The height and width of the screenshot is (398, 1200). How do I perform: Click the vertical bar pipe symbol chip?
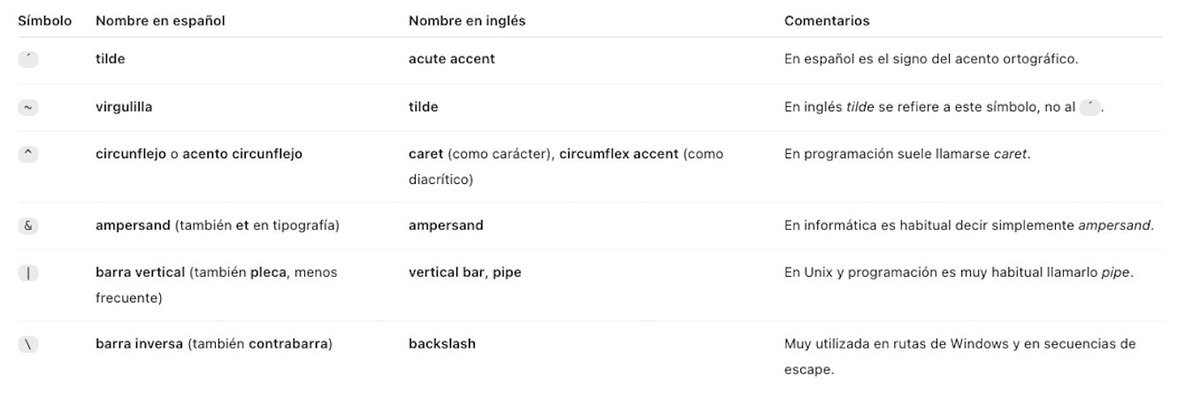pyautogui.click(x=28, y=273)
